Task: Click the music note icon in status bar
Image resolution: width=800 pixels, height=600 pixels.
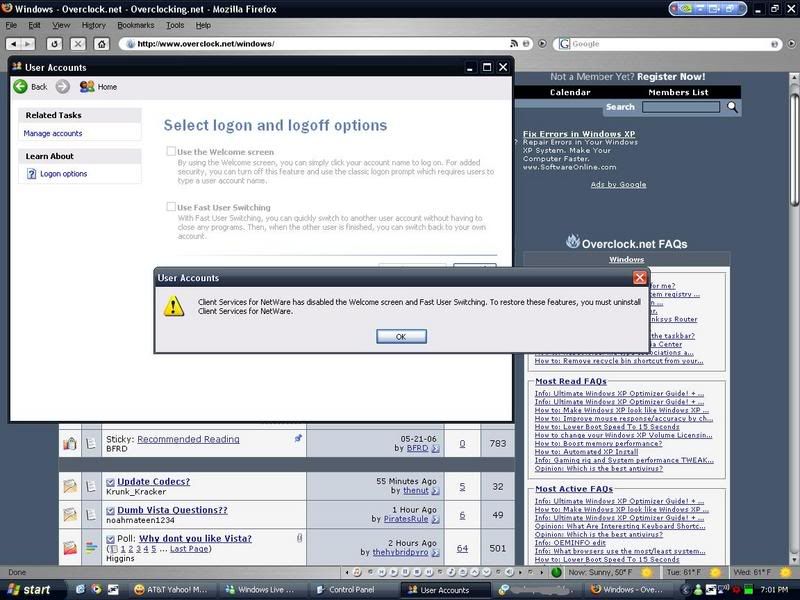Action: [357, 572]
